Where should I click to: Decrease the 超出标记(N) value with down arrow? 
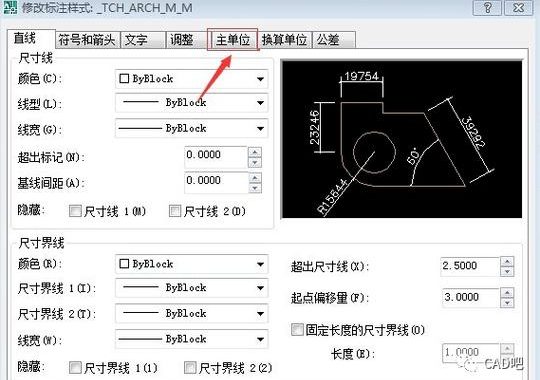click(x=255, y=162)
